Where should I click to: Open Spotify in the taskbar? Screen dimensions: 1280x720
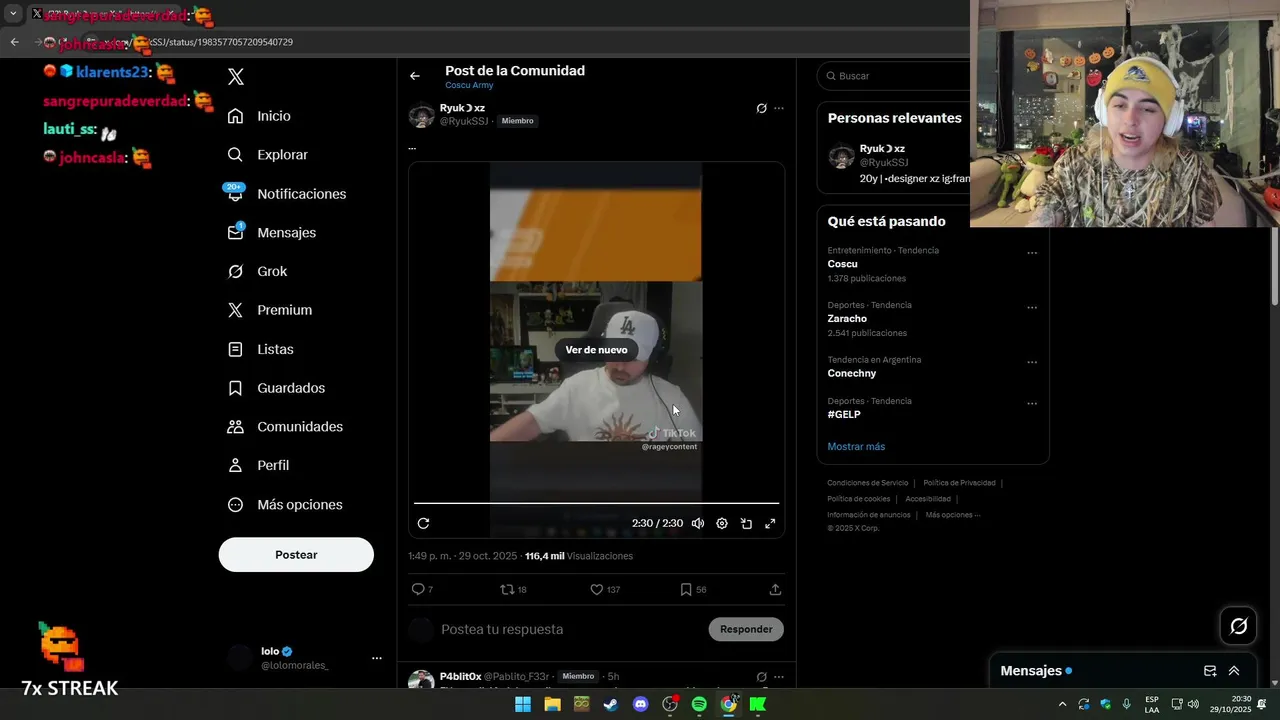click(699, 704)
